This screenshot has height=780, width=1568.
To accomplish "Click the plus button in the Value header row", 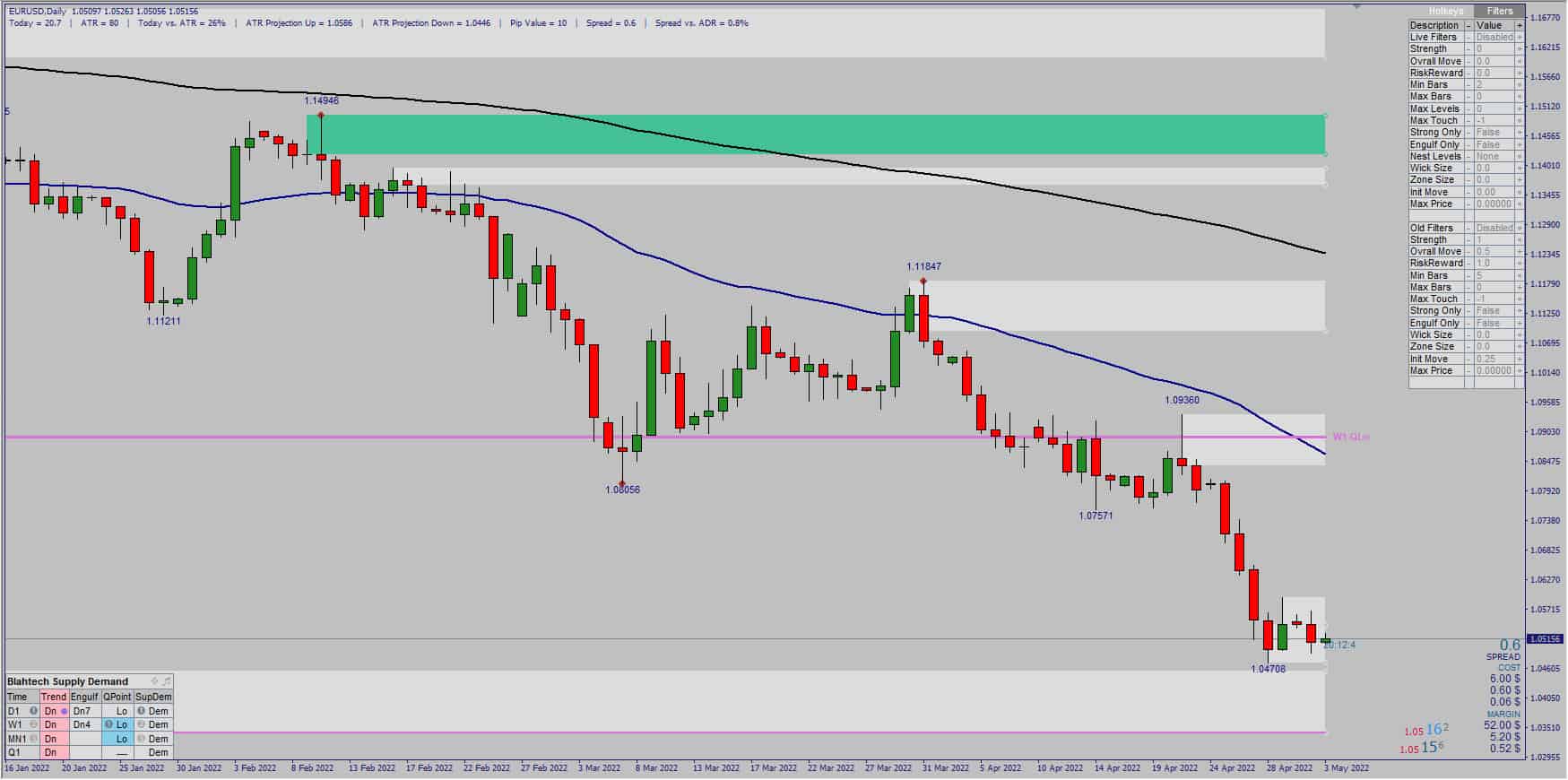I will pos(1520,25).
